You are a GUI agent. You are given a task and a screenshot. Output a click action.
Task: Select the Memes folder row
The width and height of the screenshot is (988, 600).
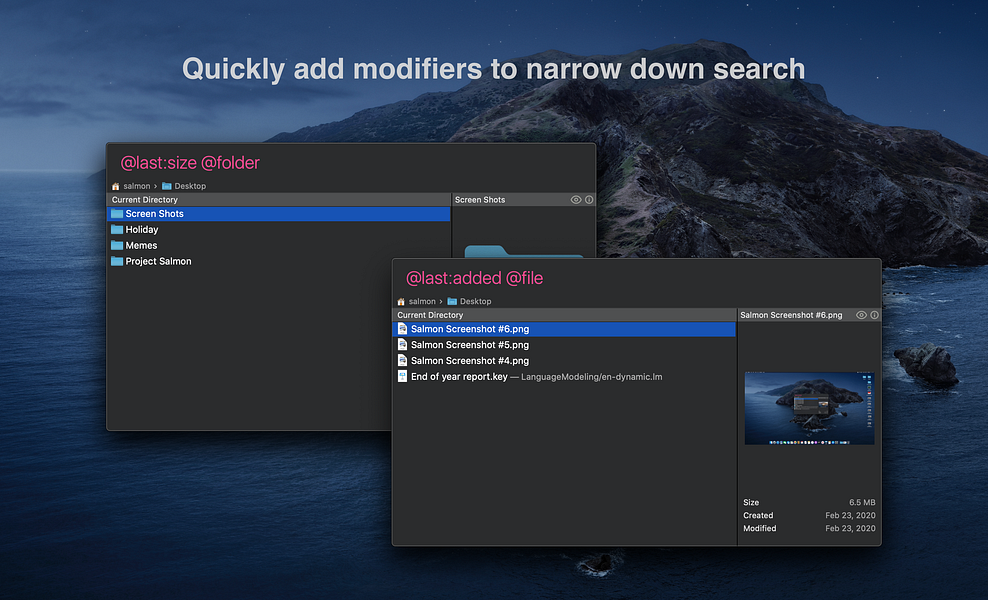tap(279, 245)
